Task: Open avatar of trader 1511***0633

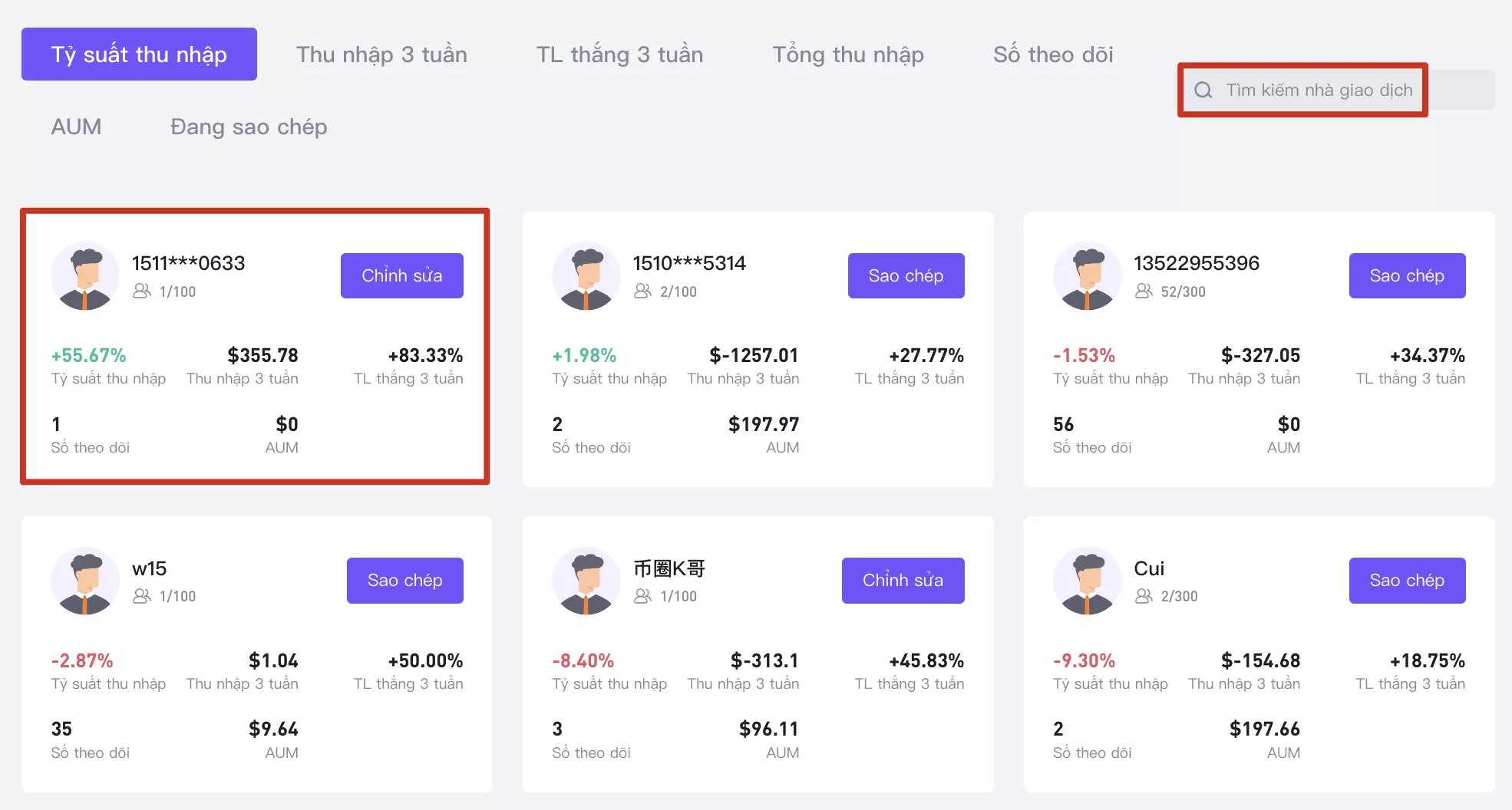Action: pos(85,276)
